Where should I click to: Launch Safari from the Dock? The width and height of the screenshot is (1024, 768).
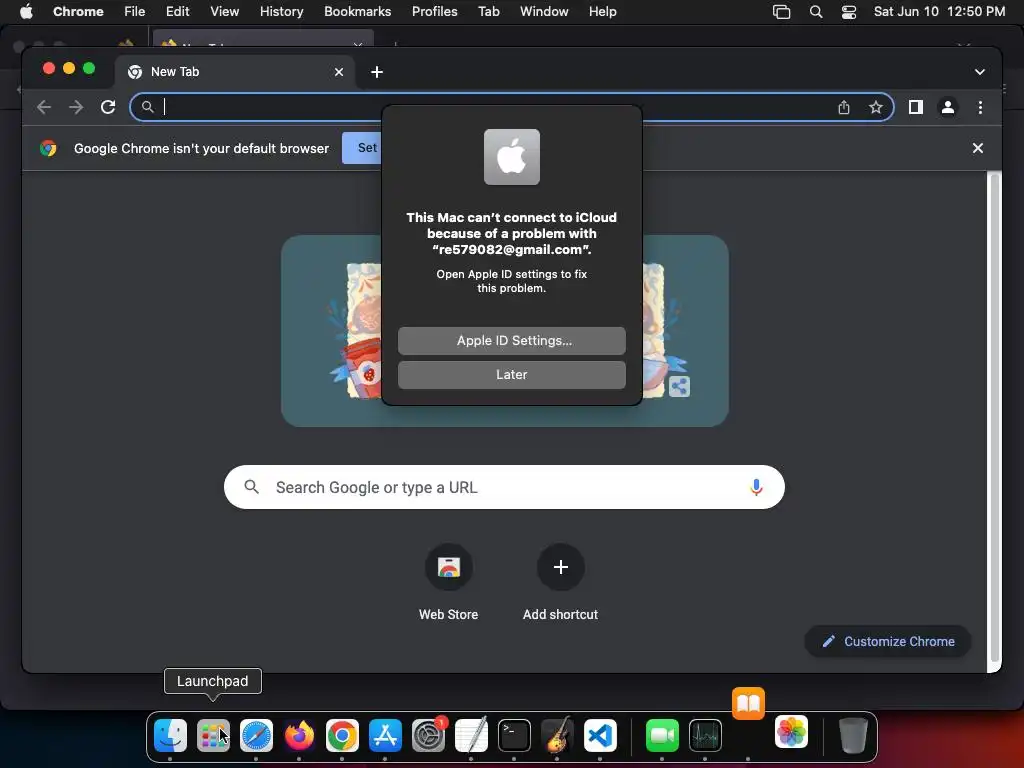click(256, 735)
